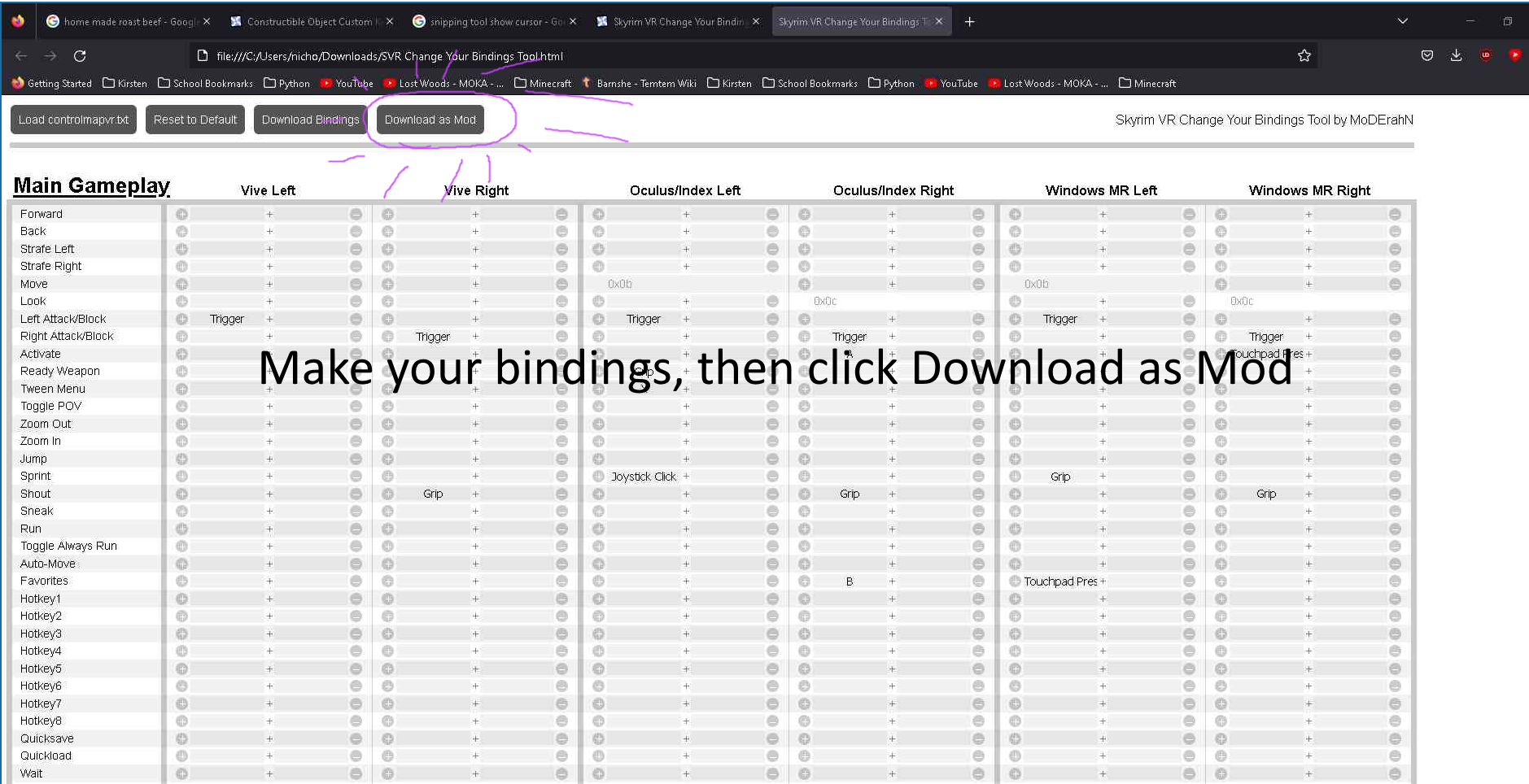Click Look row plus circle under Windows MR Left

(1015, 301)
